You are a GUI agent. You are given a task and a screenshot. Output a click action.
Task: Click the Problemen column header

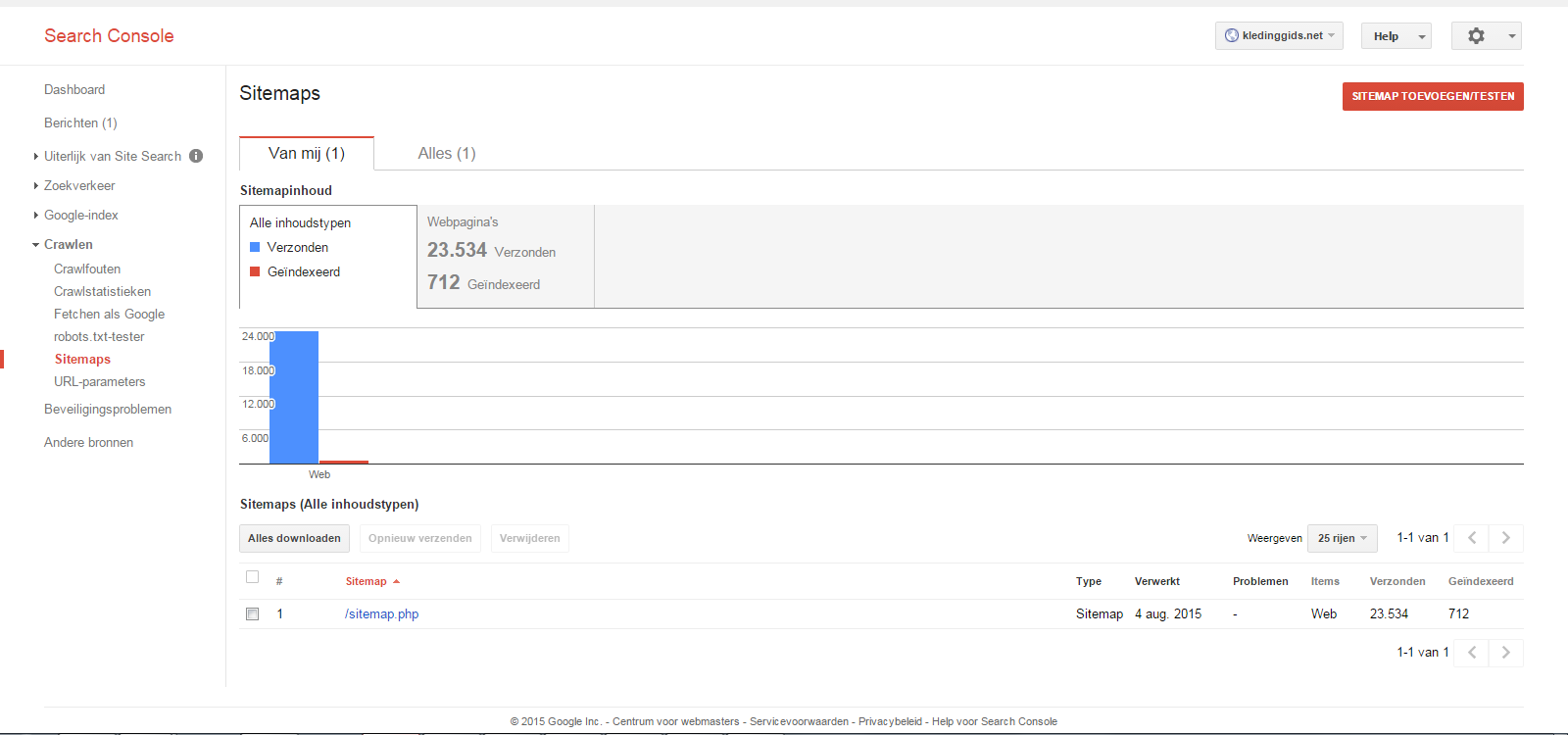(1260, 581)
